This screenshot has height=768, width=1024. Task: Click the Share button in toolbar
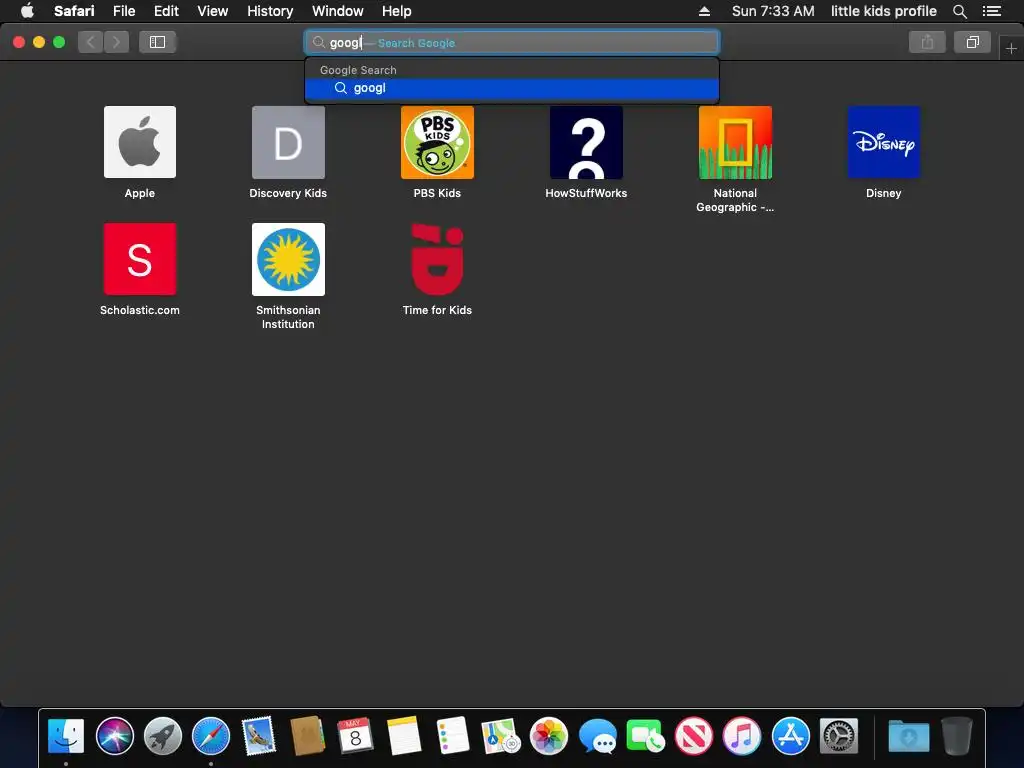[x=927, y=42]
